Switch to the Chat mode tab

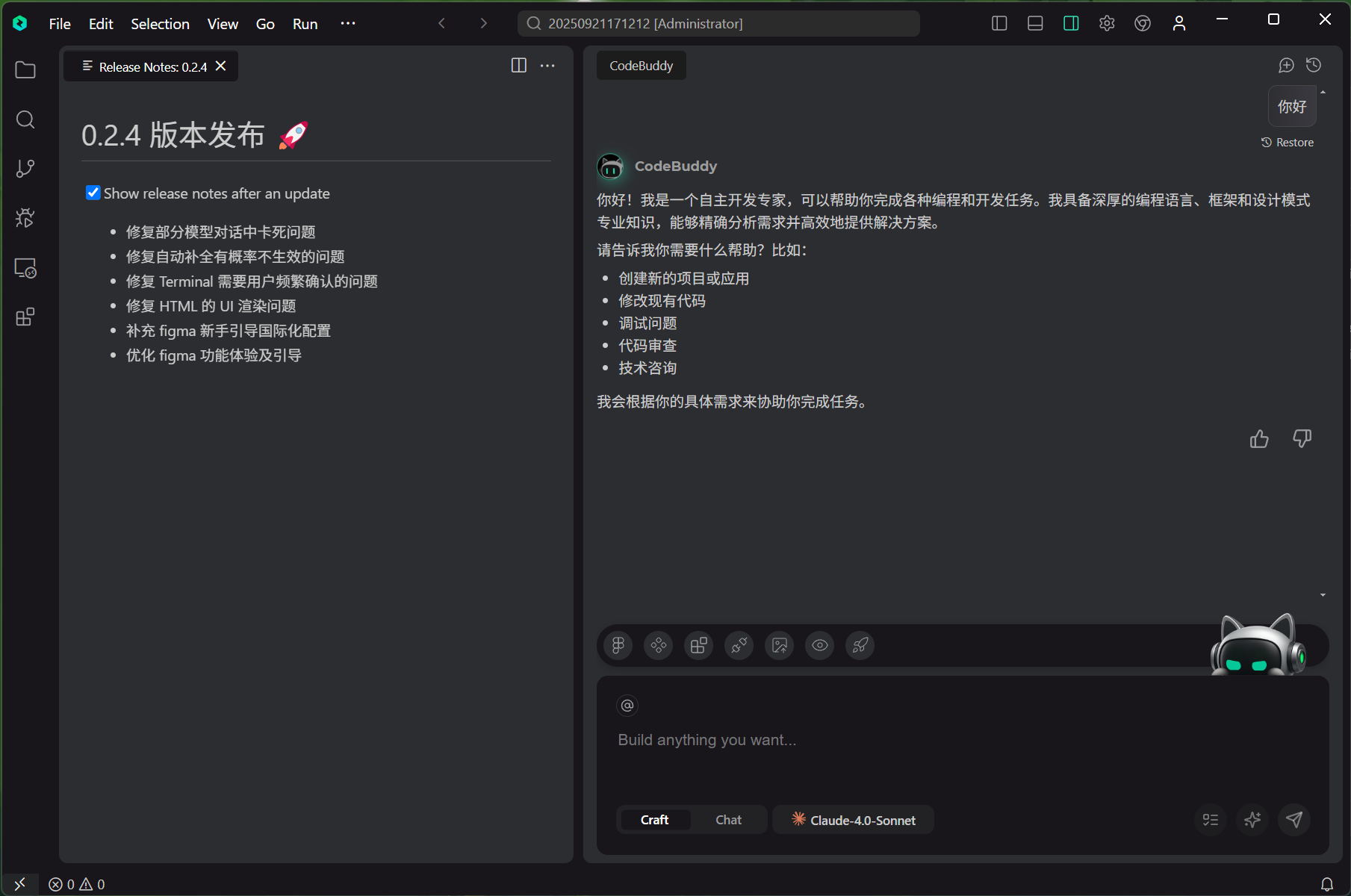tap(728, 819)
